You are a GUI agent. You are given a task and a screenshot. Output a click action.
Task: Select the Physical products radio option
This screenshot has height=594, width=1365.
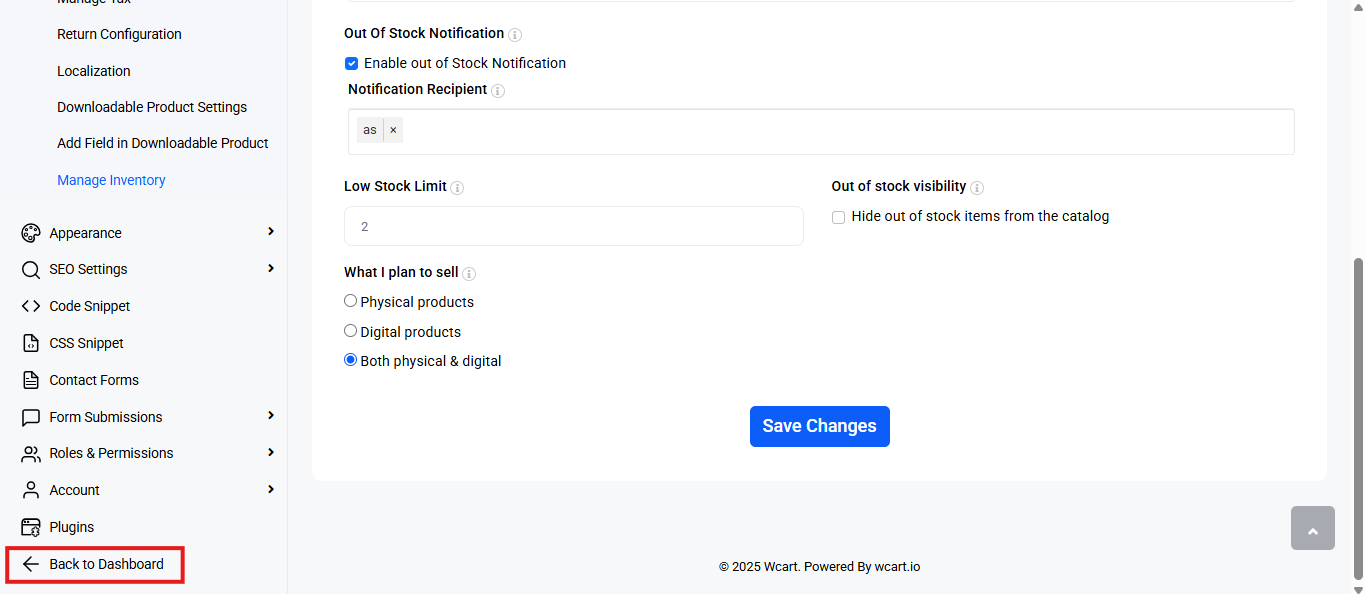click(x=350, y=301)
